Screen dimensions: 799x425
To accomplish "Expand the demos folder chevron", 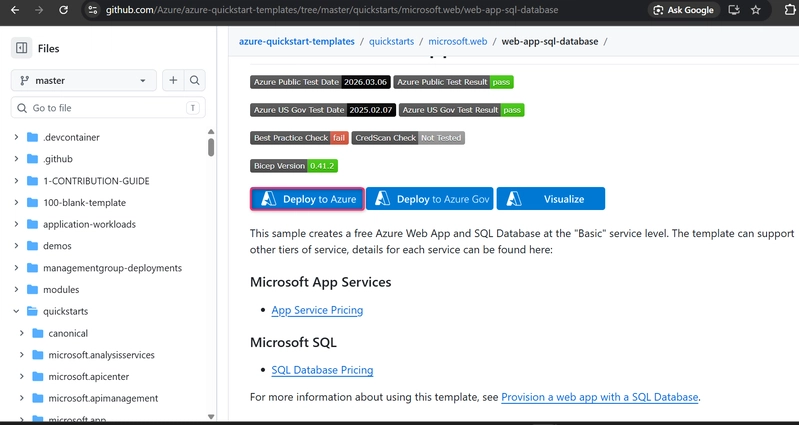I will [16, 246].
